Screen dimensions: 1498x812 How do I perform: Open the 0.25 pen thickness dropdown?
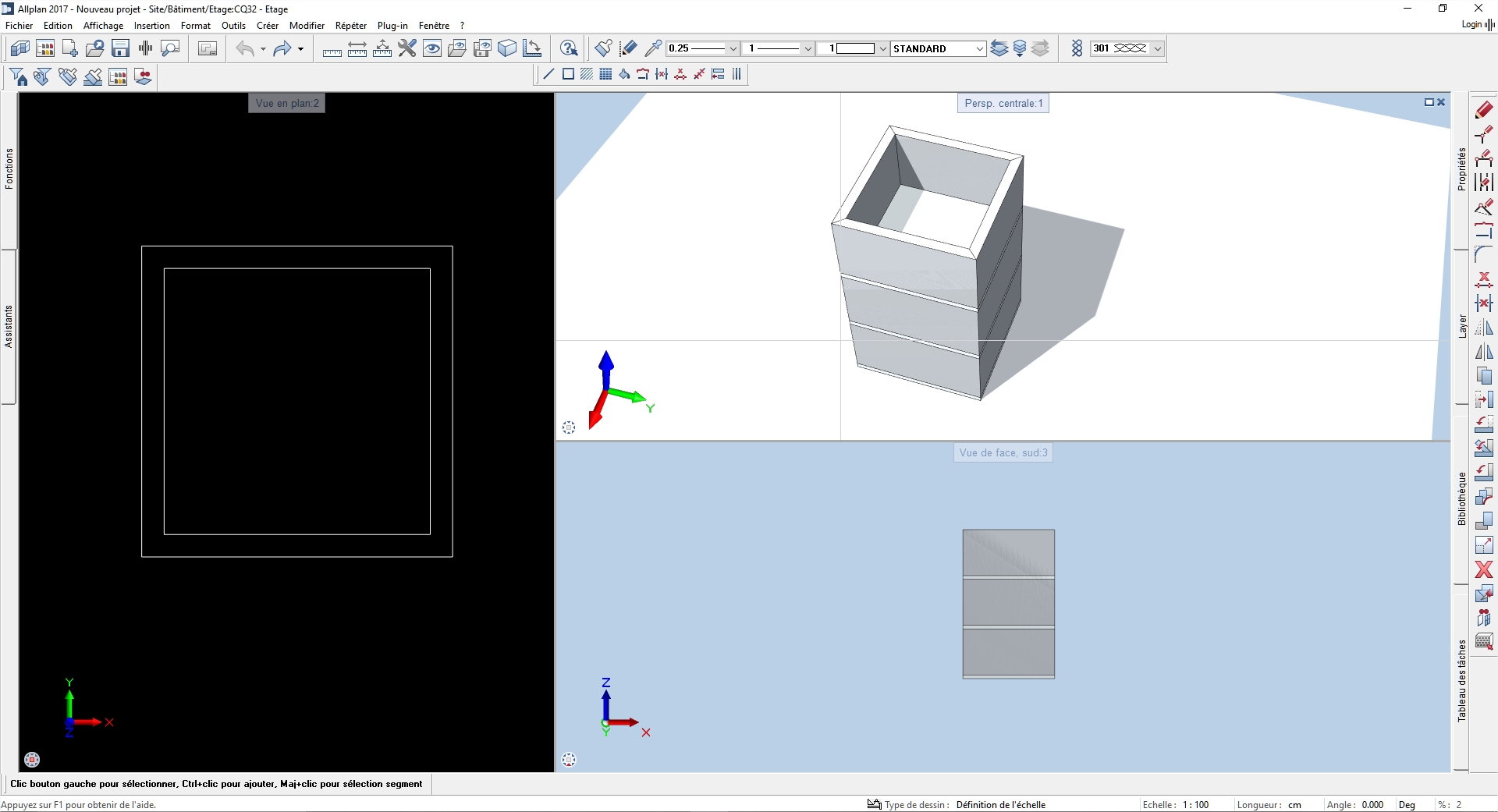tap(733, 48)
